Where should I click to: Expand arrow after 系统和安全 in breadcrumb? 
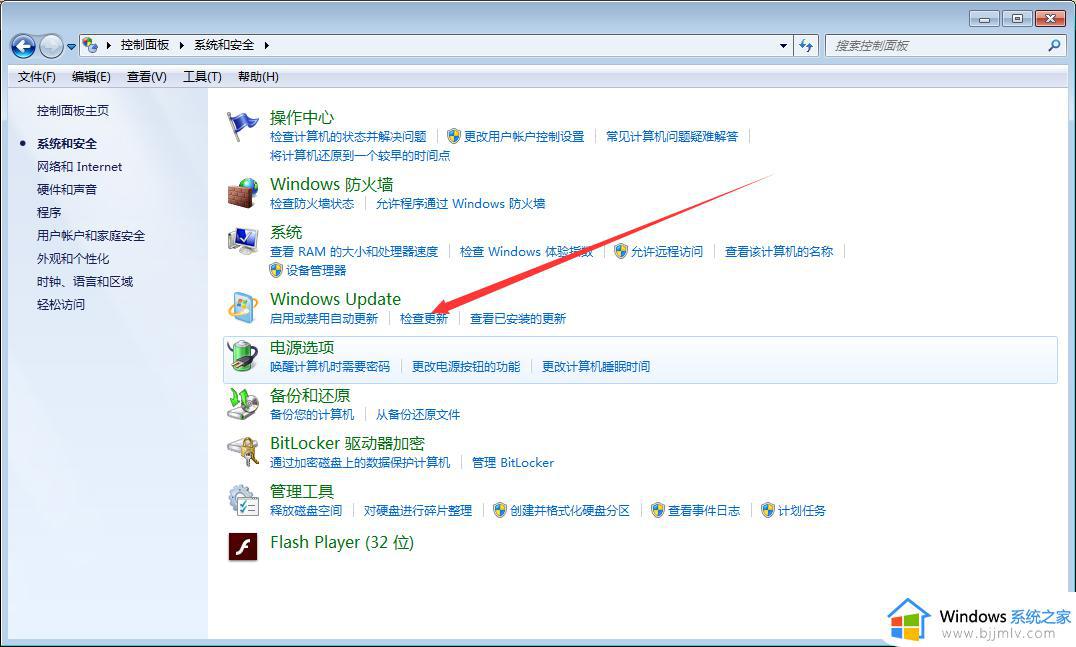(x=266, y=45)
